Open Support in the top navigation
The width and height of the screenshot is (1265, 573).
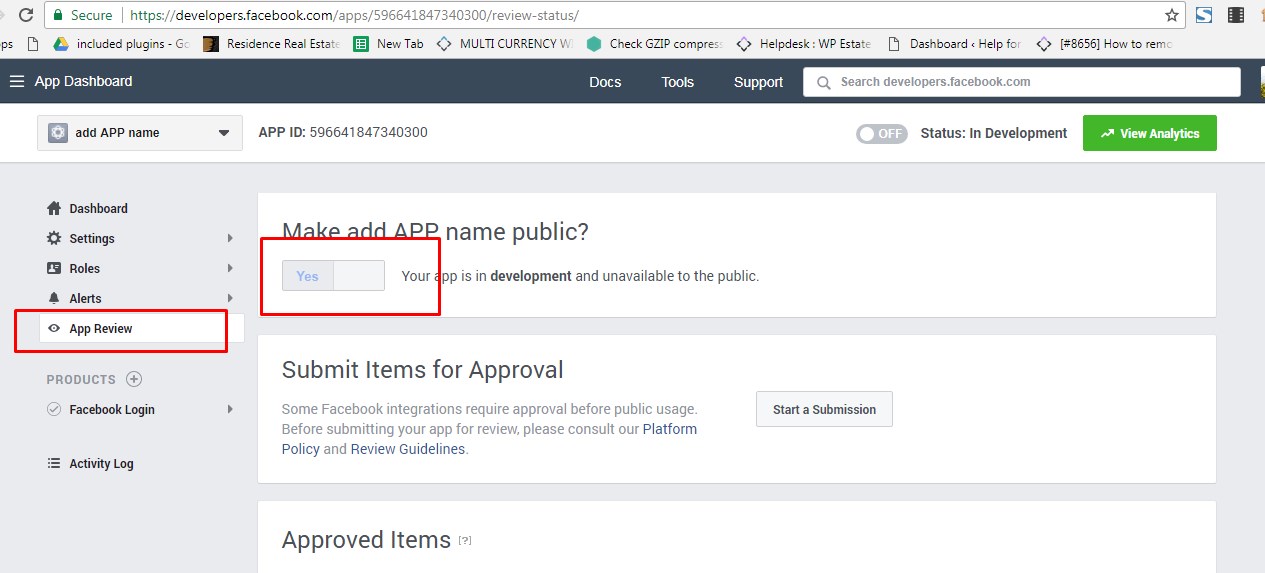pyautogui.click(x=758, y=82)
